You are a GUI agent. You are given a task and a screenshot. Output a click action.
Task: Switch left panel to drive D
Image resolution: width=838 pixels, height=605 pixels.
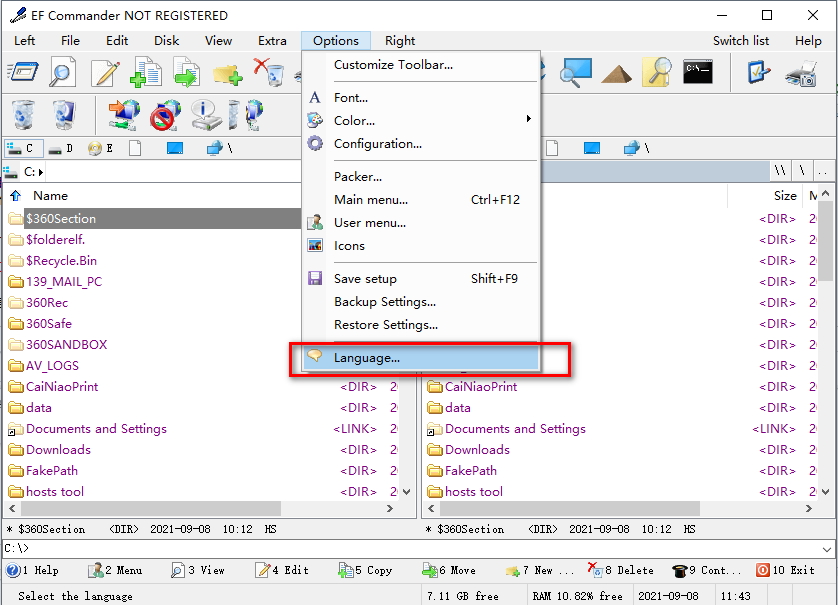tap(61, 149)
